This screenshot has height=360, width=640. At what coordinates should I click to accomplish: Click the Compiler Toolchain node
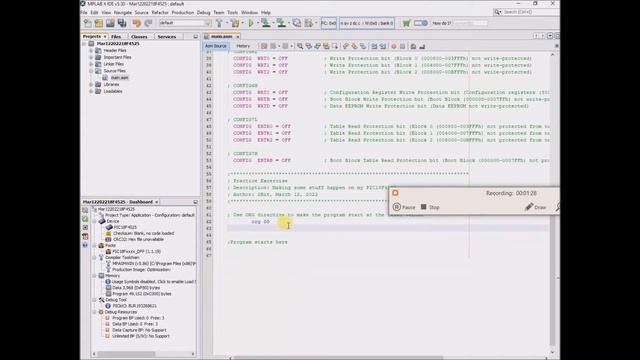click(x=122, y=258)
